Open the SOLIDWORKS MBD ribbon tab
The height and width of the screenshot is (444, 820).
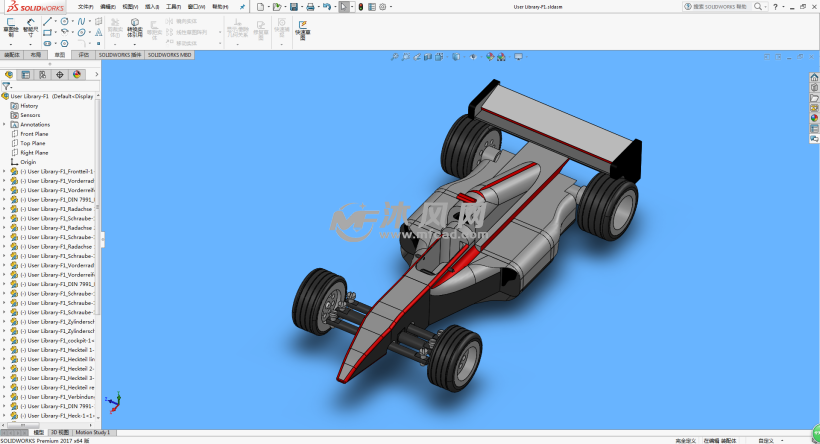pyautogui.click(x=170, y=55)
